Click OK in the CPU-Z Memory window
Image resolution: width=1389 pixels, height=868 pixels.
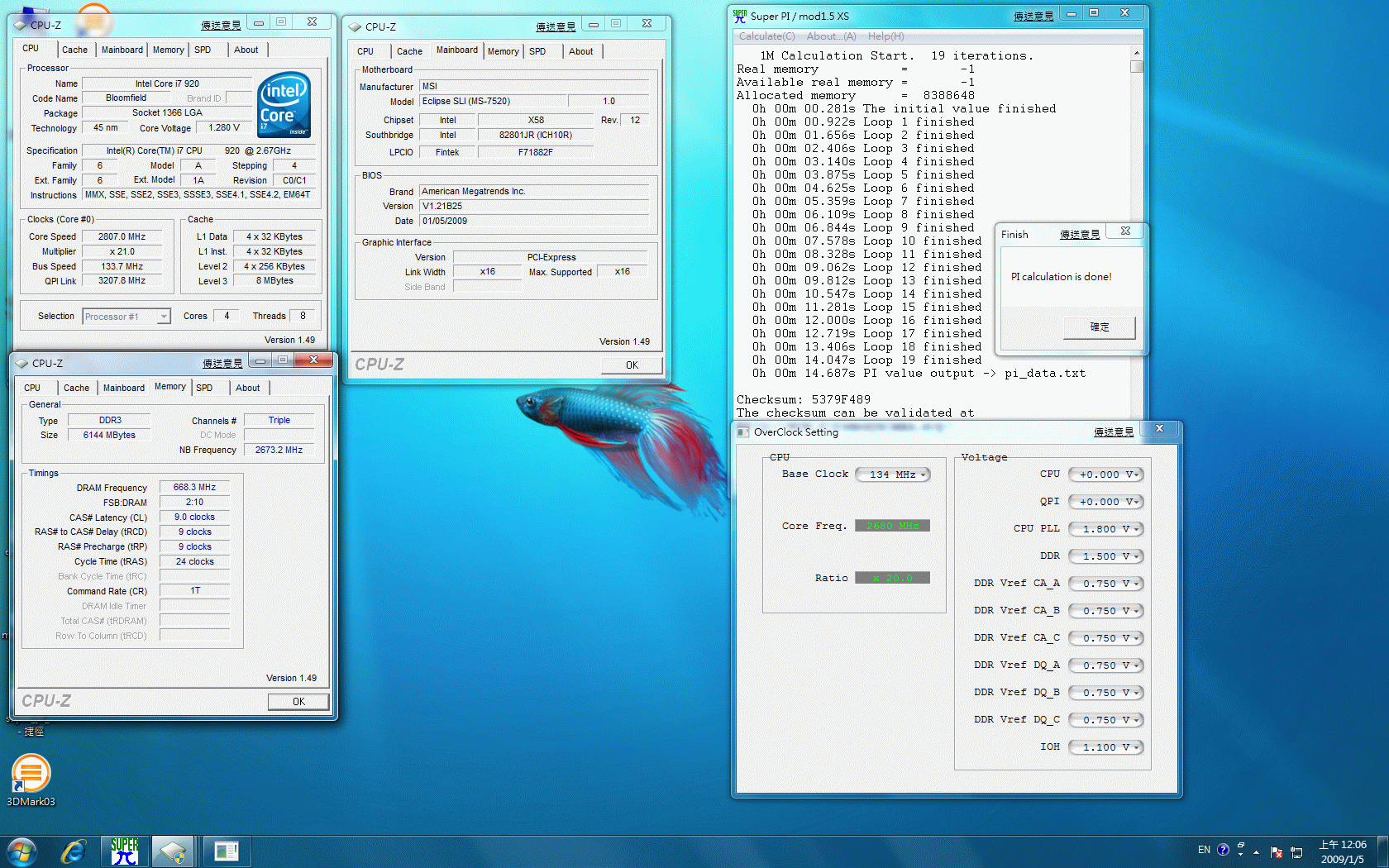point(298,701)
